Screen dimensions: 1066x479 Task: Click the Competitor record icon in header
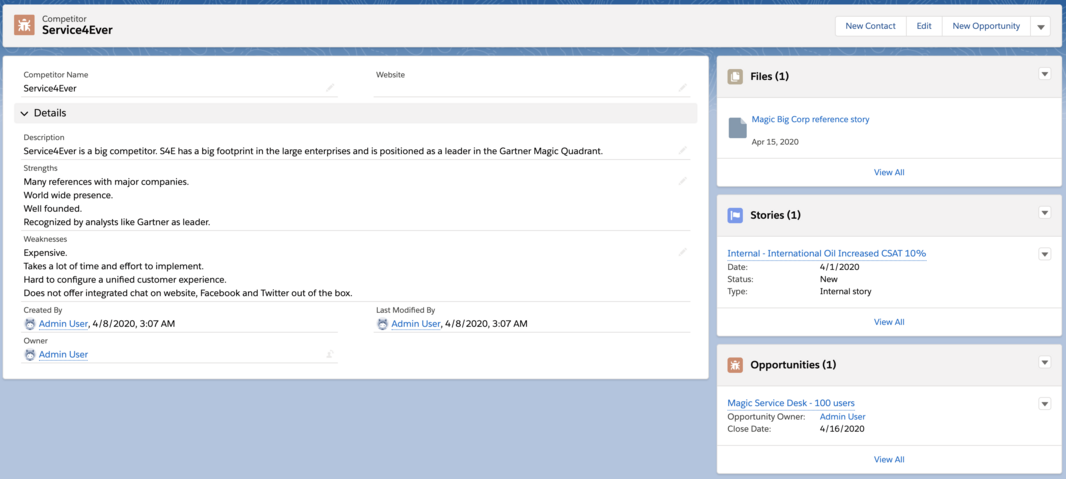24,26
